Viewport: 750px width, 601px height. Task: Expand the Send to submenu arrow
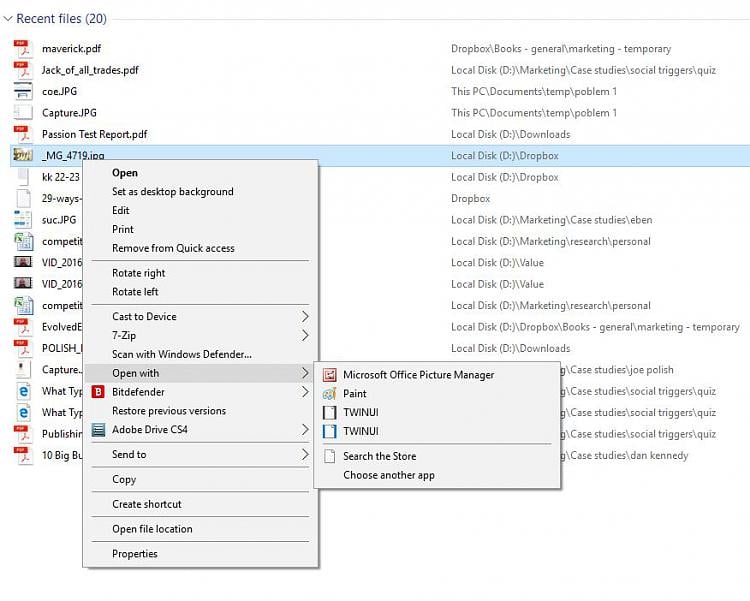click(305, 455)
